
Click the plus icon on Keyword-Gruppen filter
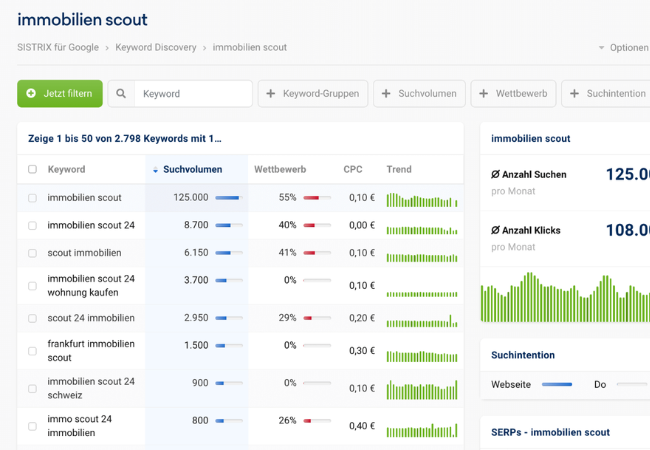point(271,94)
